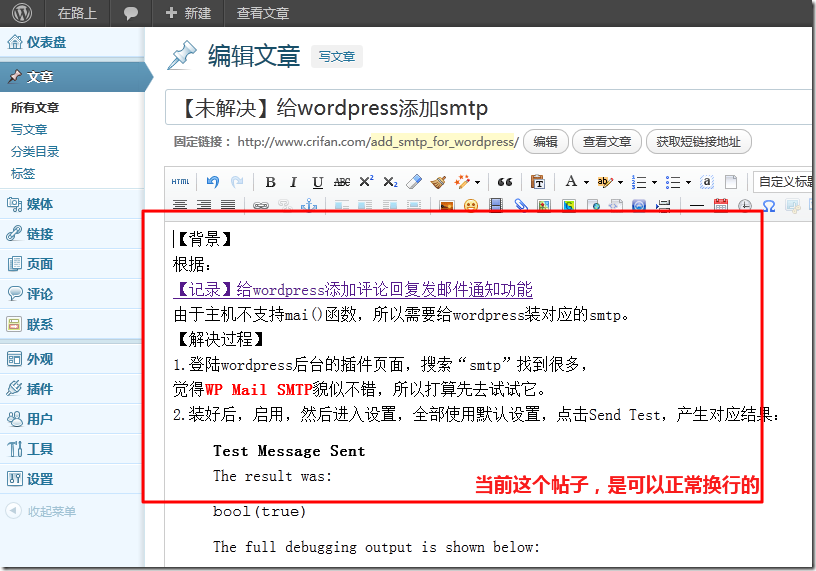Viewport: 816px width, 571px height.
Task: Click the eraser remove-format icon
Action: pos(414,182)
